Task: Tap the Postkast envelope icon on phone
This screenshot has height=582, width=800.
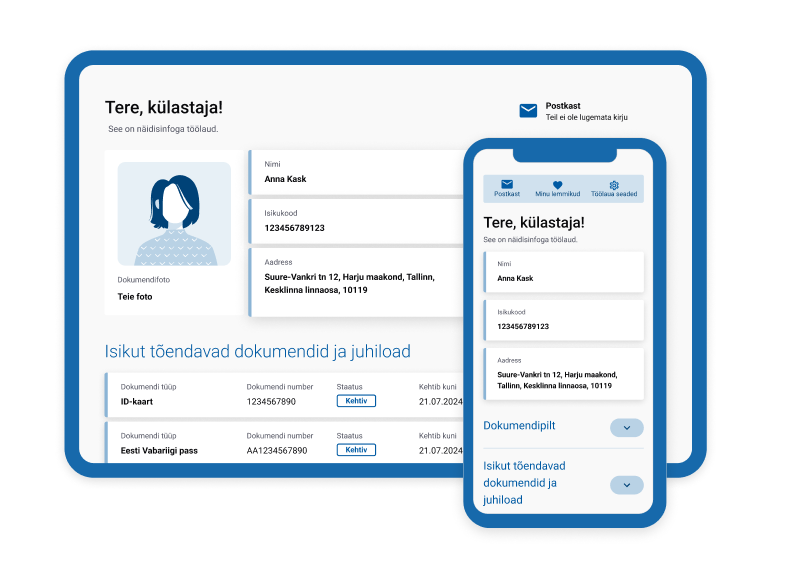Action: point(507,184)
